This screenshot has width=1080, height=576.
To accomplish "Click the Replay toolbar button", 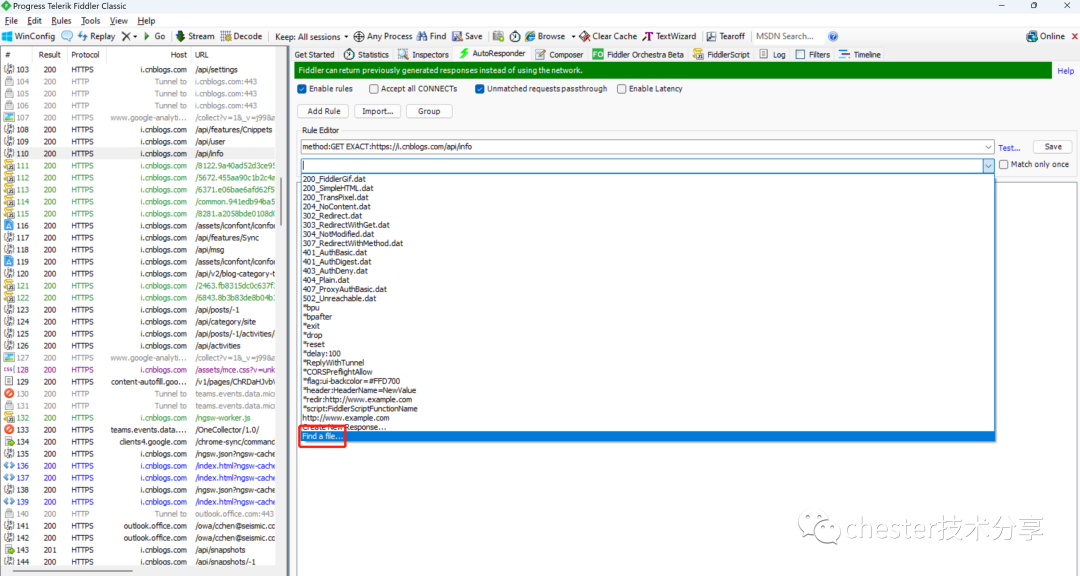I will (x=96, y=37).
